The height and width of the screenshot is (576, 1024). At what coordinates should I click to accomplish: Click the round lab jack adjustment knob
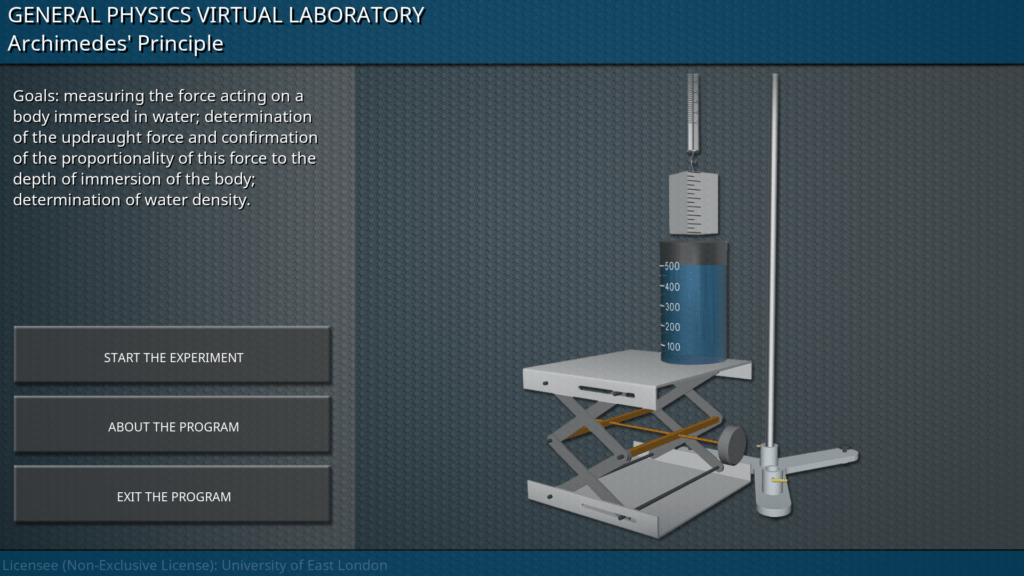[733, 444]
